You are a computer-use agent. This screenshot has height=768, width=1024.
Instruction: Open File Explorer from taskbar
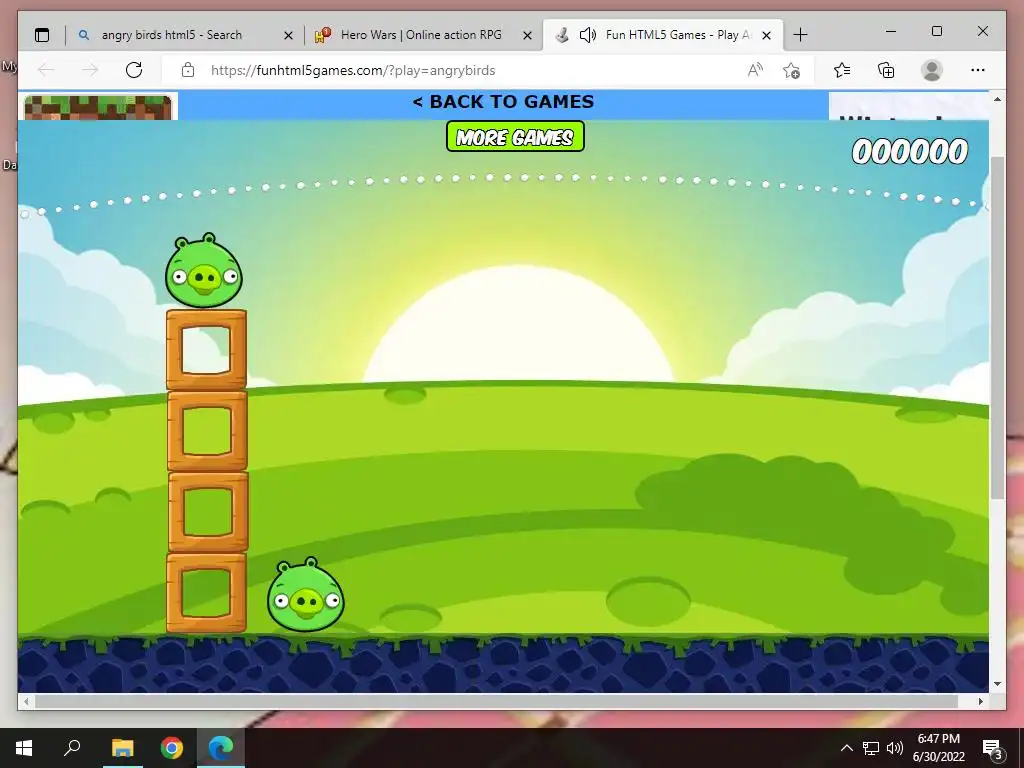coord(122,748)
